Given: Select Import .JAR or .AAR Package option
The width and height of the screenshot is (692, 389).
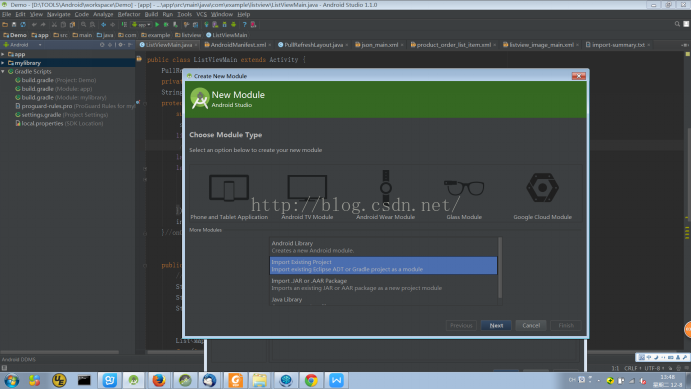Looking at the screenshot, I should point(383,284).
